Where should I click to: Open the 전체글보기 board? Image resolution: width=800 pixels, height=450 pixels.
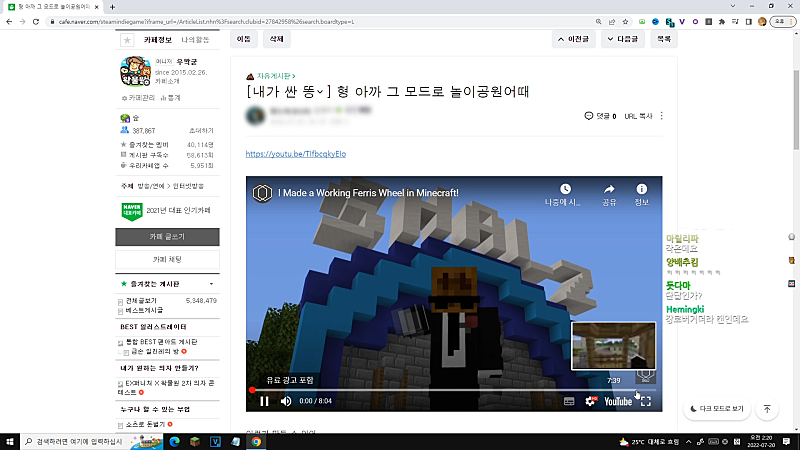141,301
